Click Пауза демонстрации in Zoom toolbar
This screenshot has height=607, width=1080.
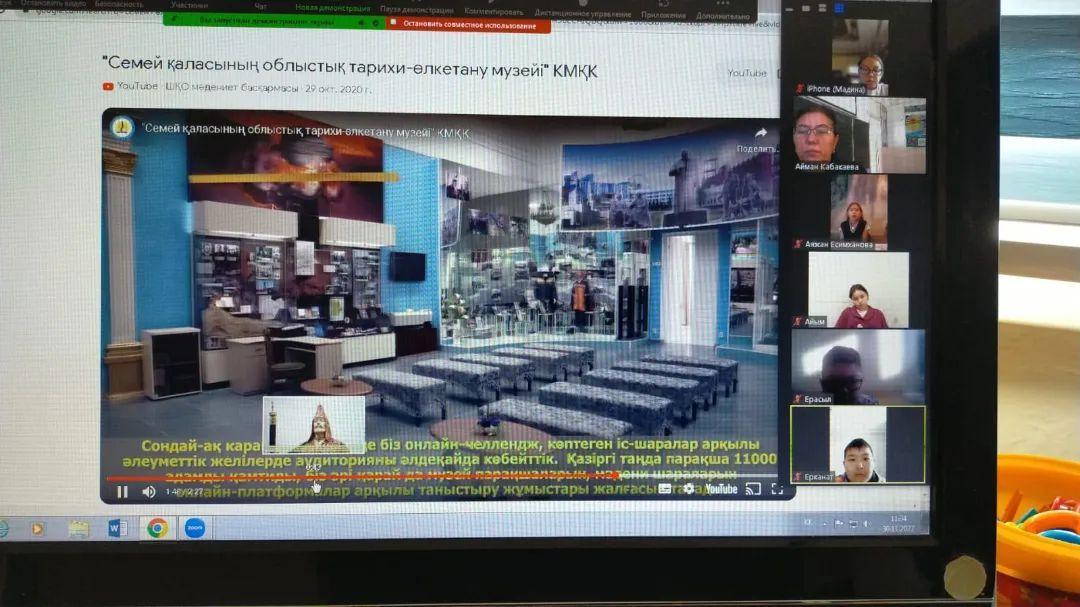(417, 10)
